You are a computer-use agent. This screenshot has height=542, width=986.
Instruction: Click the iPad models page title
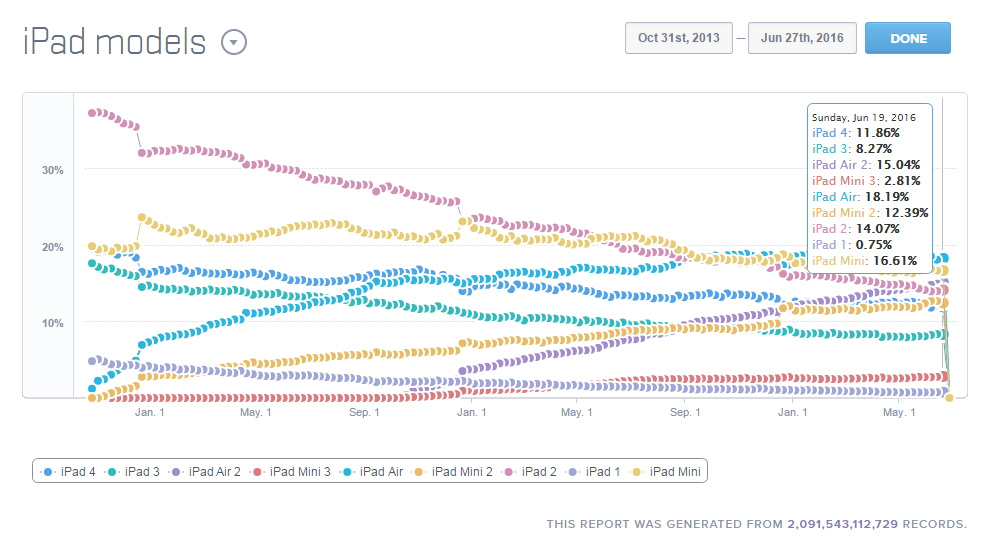point(114,43)
